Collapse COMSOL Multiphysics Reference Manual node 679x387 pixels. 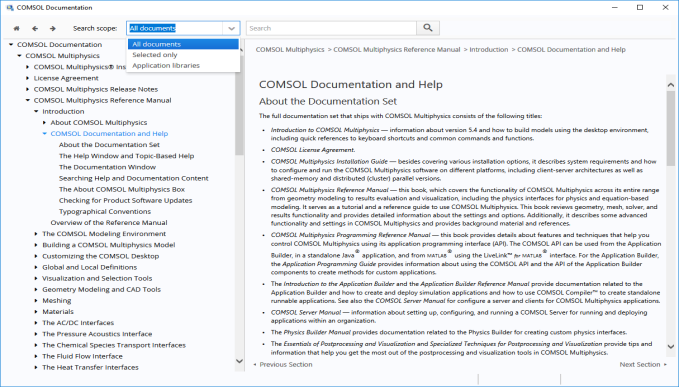pos(28,100)
